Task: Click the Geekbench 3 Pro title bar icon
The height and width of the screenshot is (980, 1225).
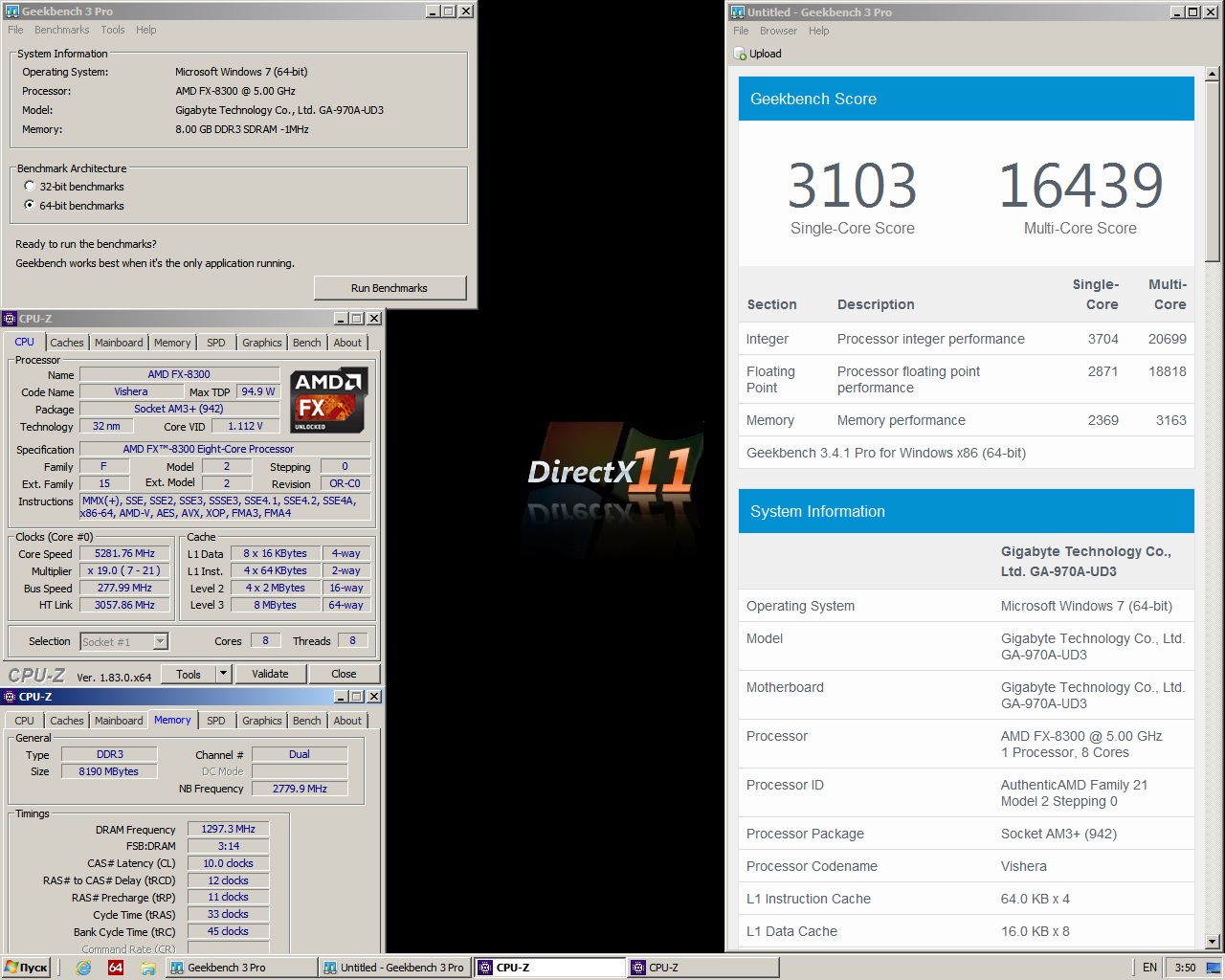Action: click(12, 11)
